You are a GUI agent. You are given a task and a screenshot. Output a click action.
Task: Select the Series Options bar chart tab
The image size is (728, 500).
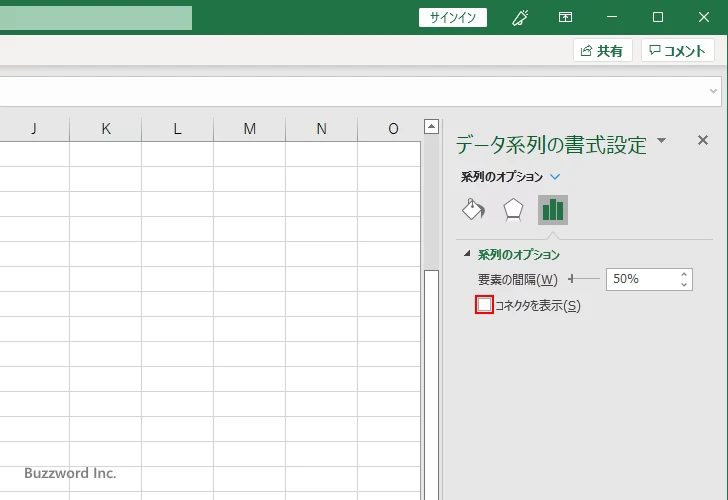coord(552,210)
